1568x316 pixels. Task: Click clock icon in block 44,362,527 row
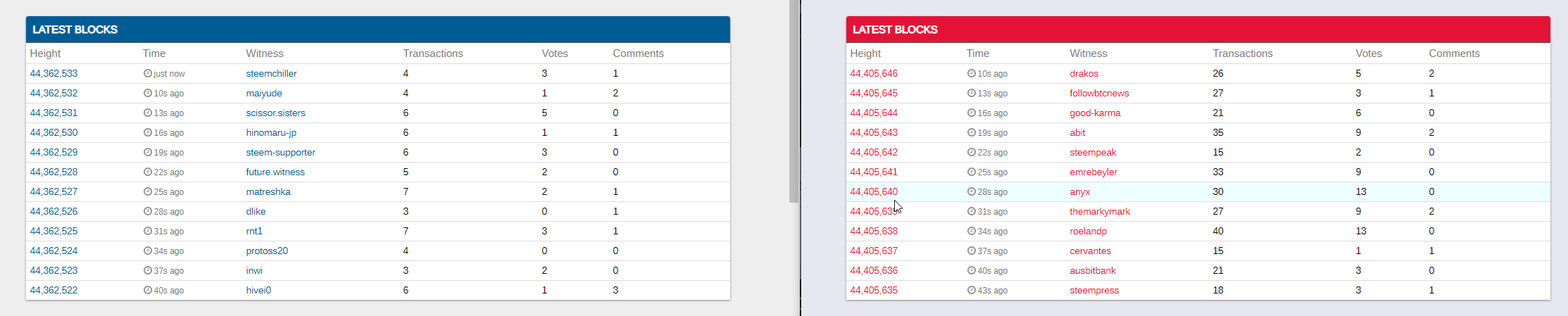[148, 191]
